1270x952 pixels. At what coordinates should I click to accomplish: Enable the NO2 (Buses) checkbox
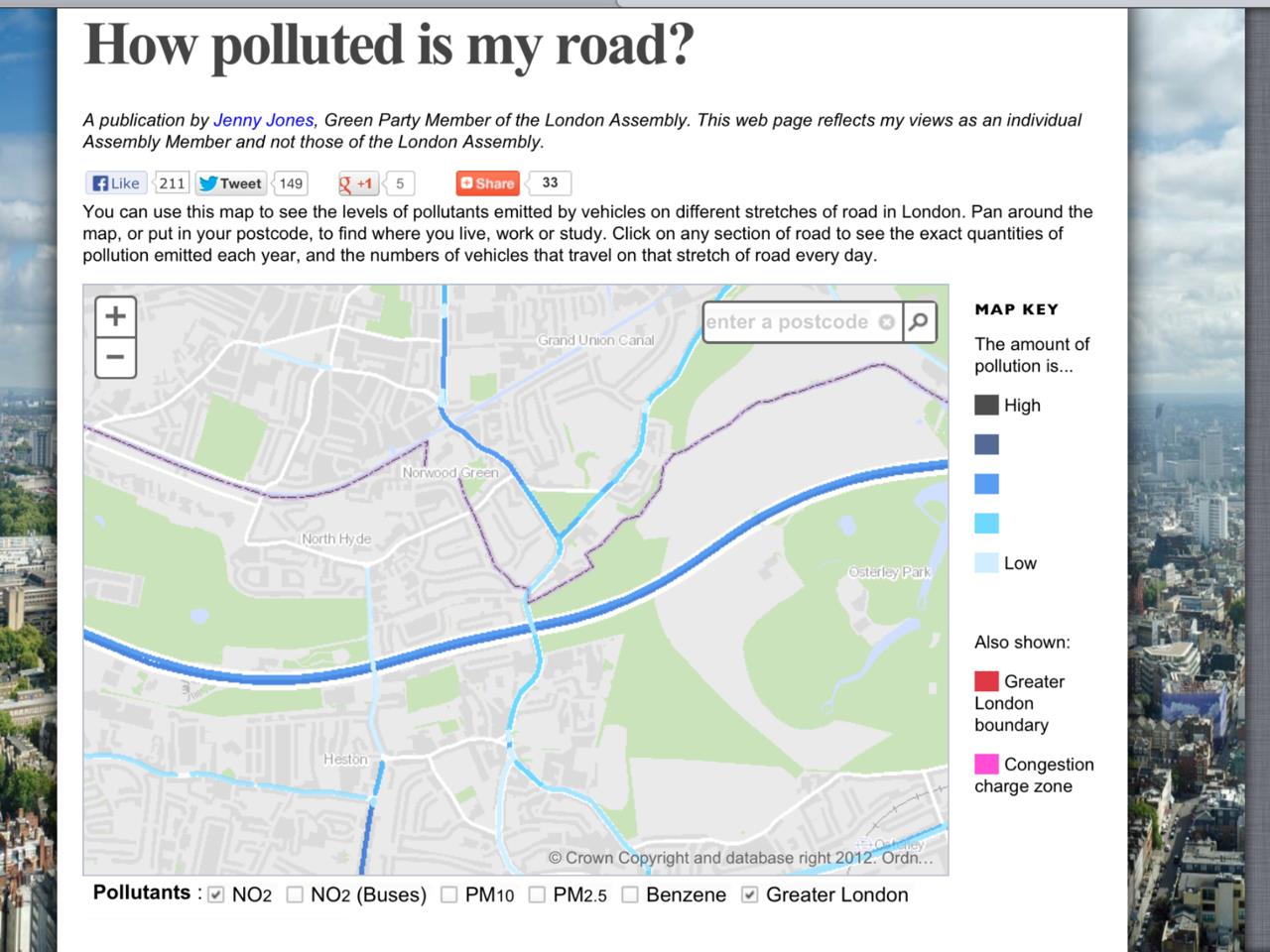[x=295, y=894]
